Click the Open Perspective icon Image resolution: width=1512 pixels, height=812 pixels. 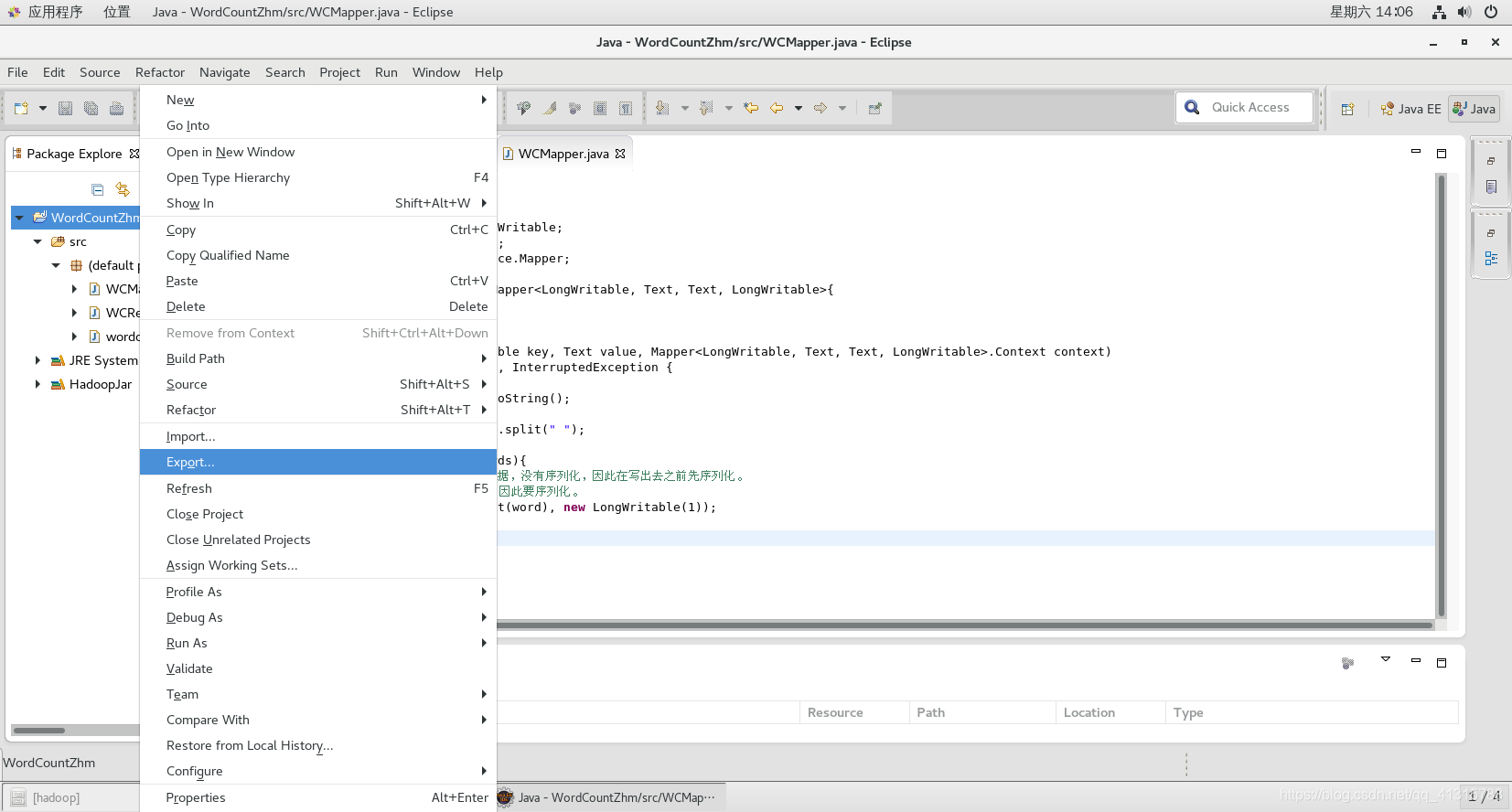pos(1347,109)
